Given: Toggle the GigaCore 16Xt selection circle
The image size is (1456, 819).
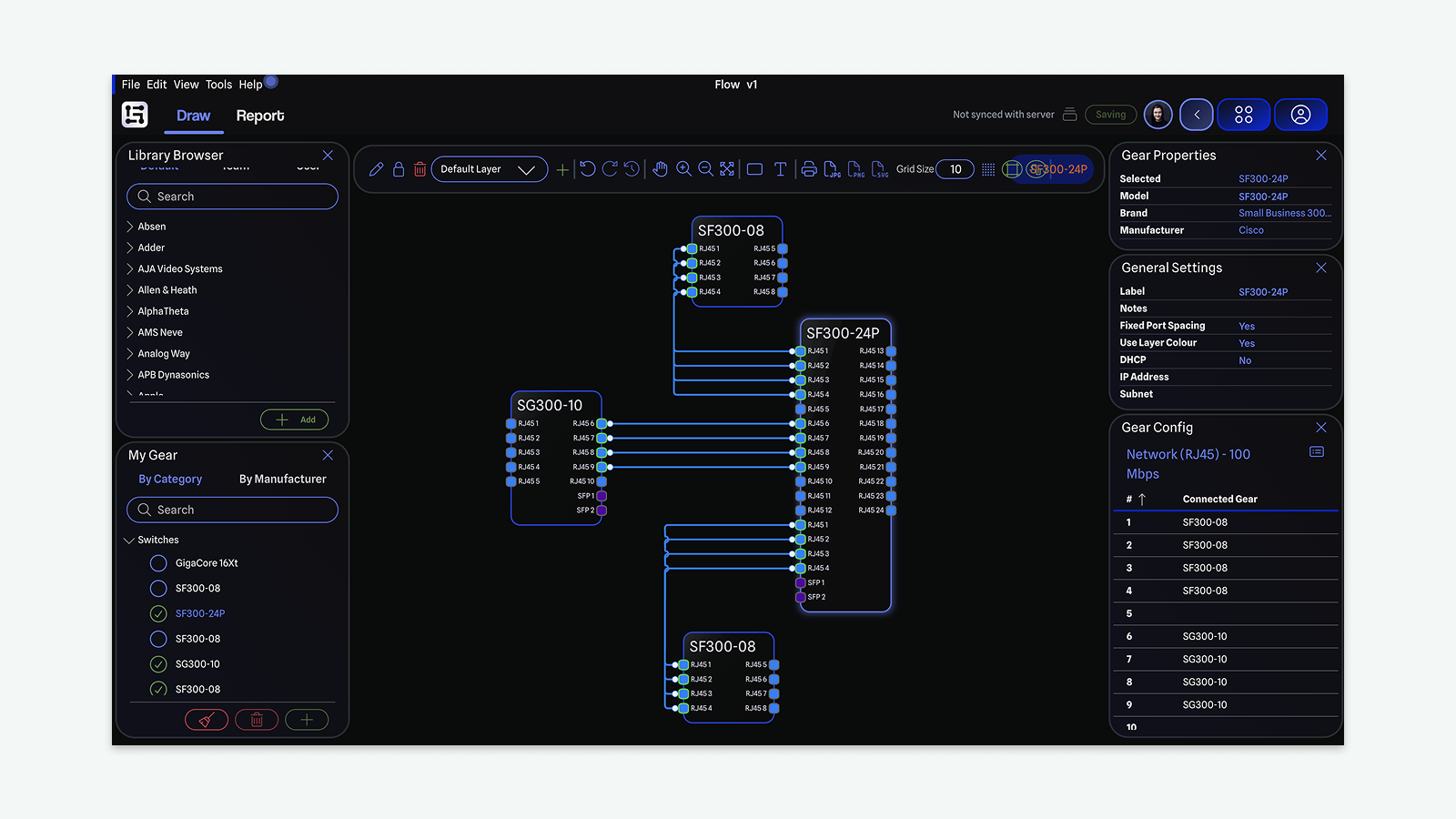Looking at the screenshot, I should (158, 563).
